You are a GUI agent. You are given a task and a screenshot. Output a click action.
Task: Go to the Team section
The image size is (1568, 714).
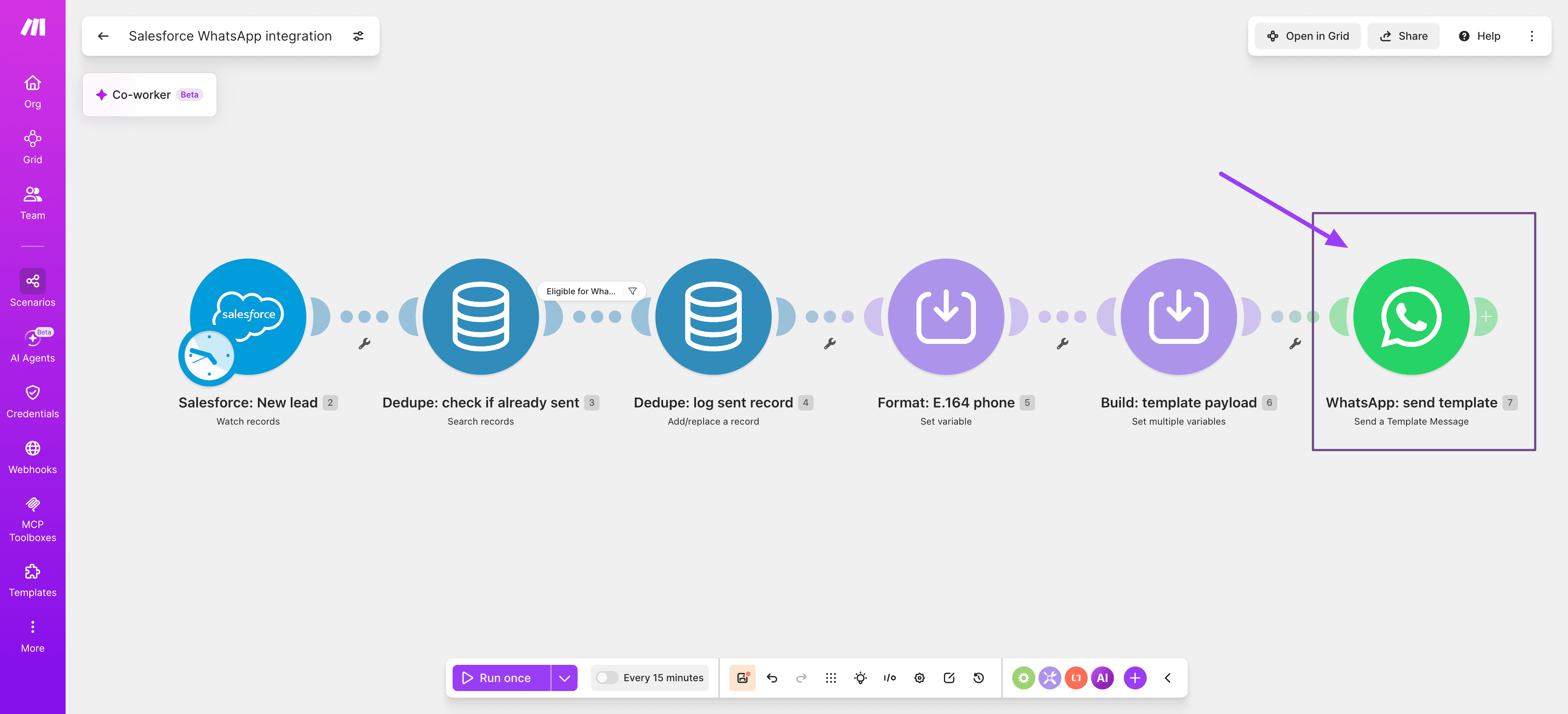click(33, 203)
